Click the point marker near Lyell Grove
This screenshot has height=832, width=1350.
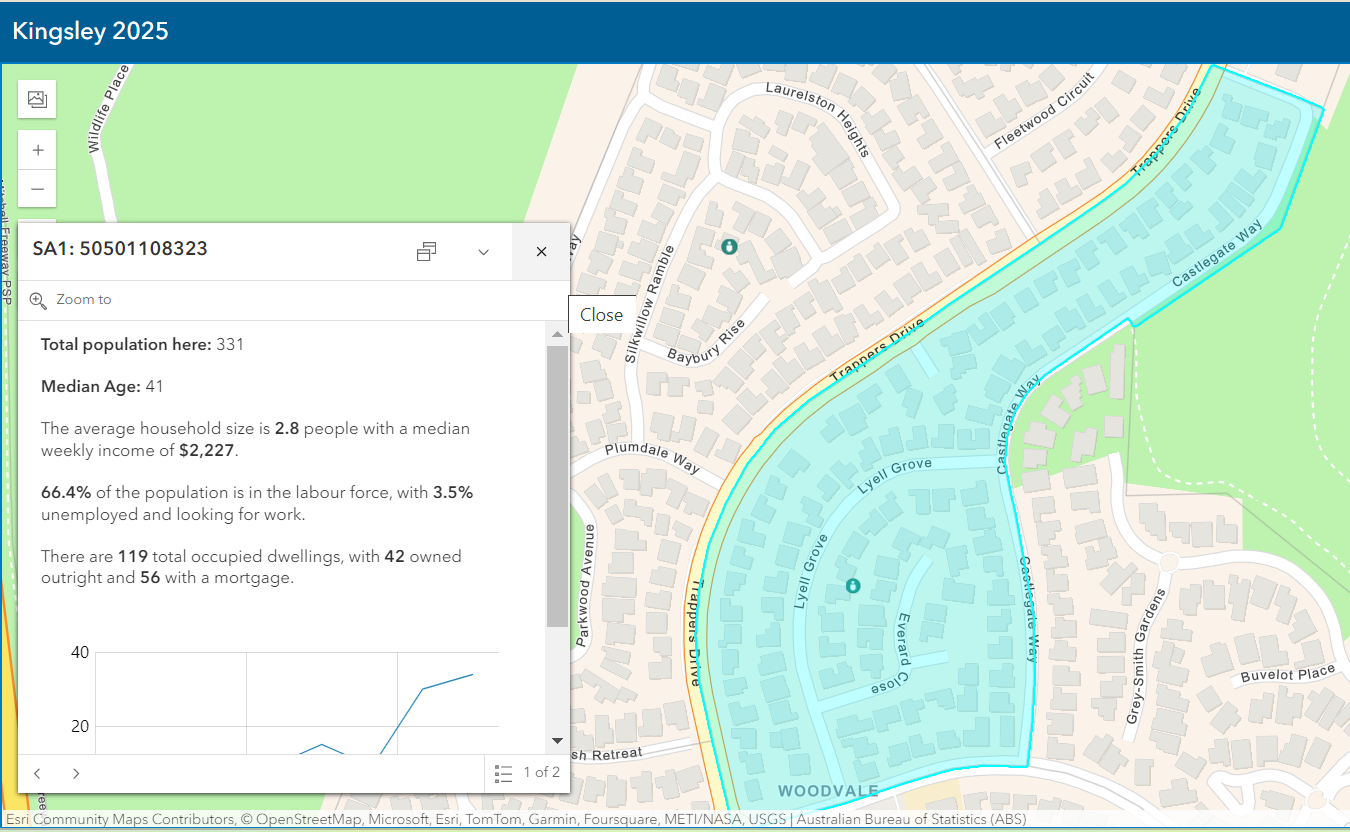point(852,586)
